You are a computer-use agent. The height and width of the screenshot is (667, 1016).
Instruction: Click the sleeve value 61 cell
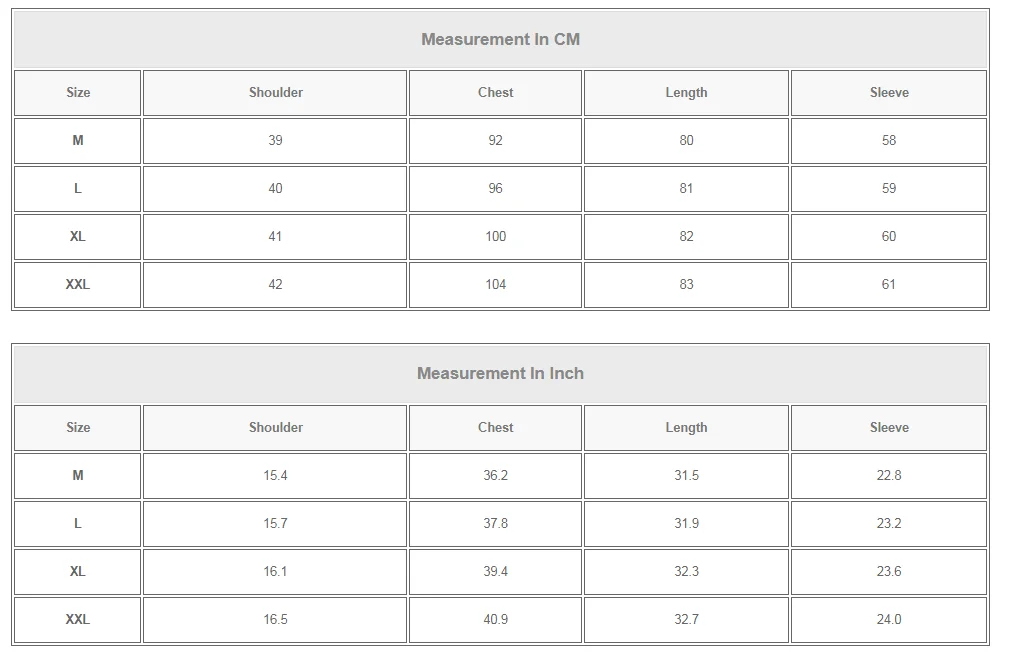click(x=889, y=285)
